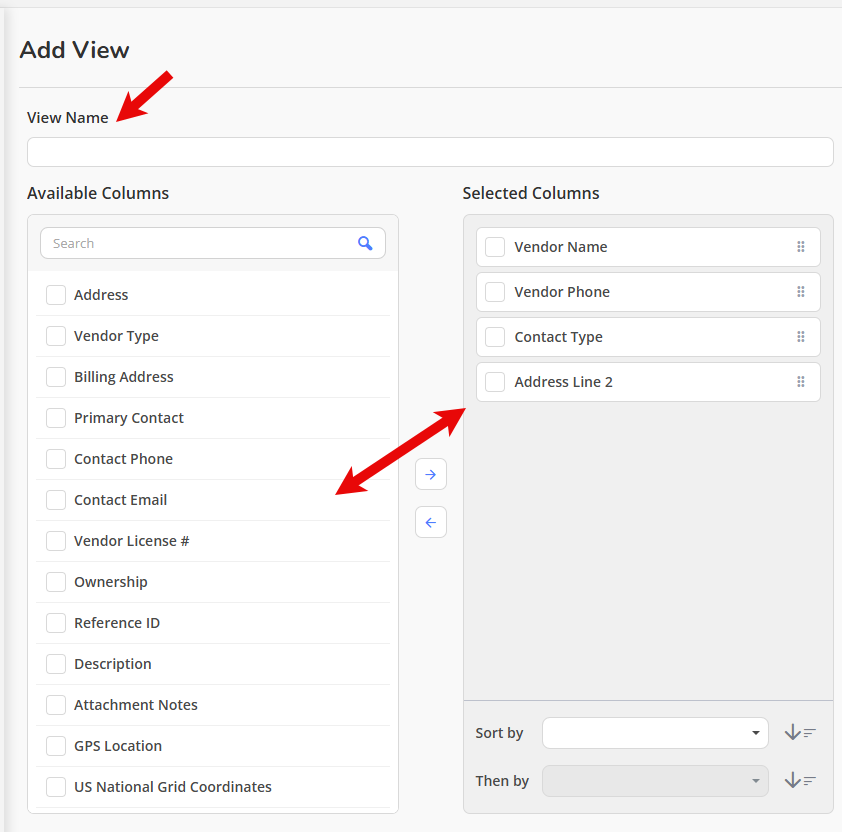Tick the GPS Location checkbox

pos(56,746)
